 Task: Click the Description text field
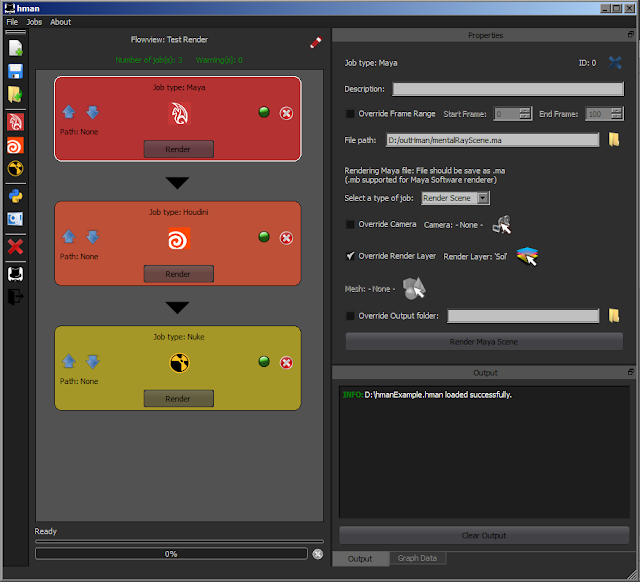pyautogui.click(x=508, y=89)
